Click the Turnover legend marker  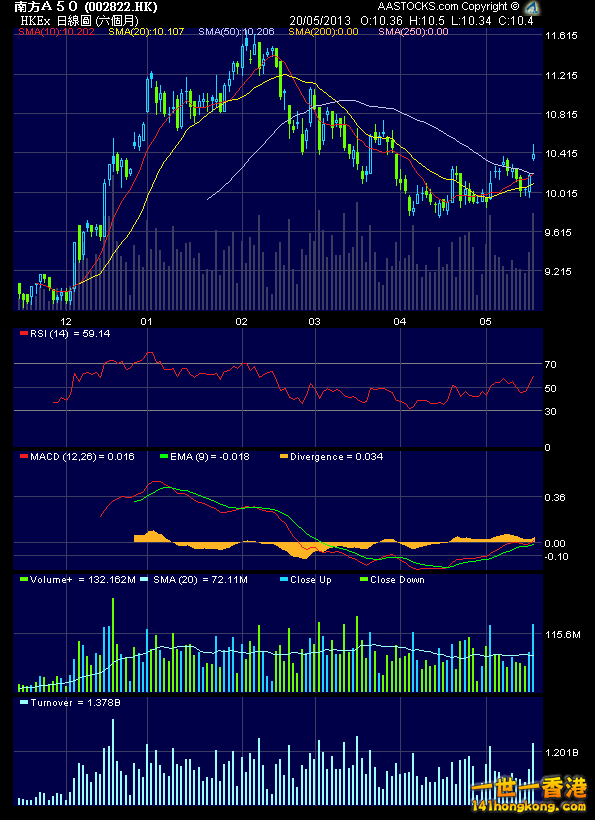pos(23,702)
